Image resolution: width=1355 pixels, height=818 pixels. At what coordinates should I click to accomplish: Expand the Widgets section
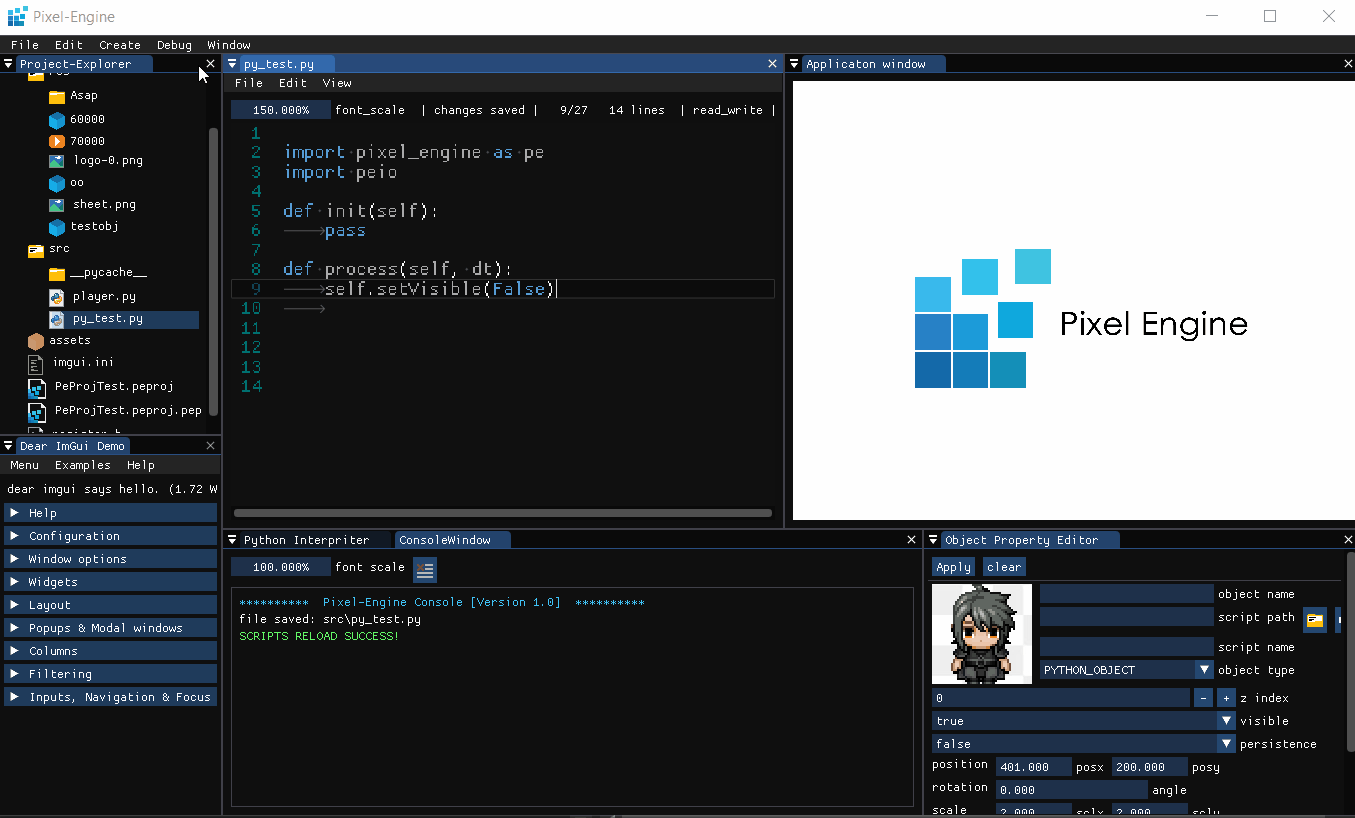click(x=110, y=582)
